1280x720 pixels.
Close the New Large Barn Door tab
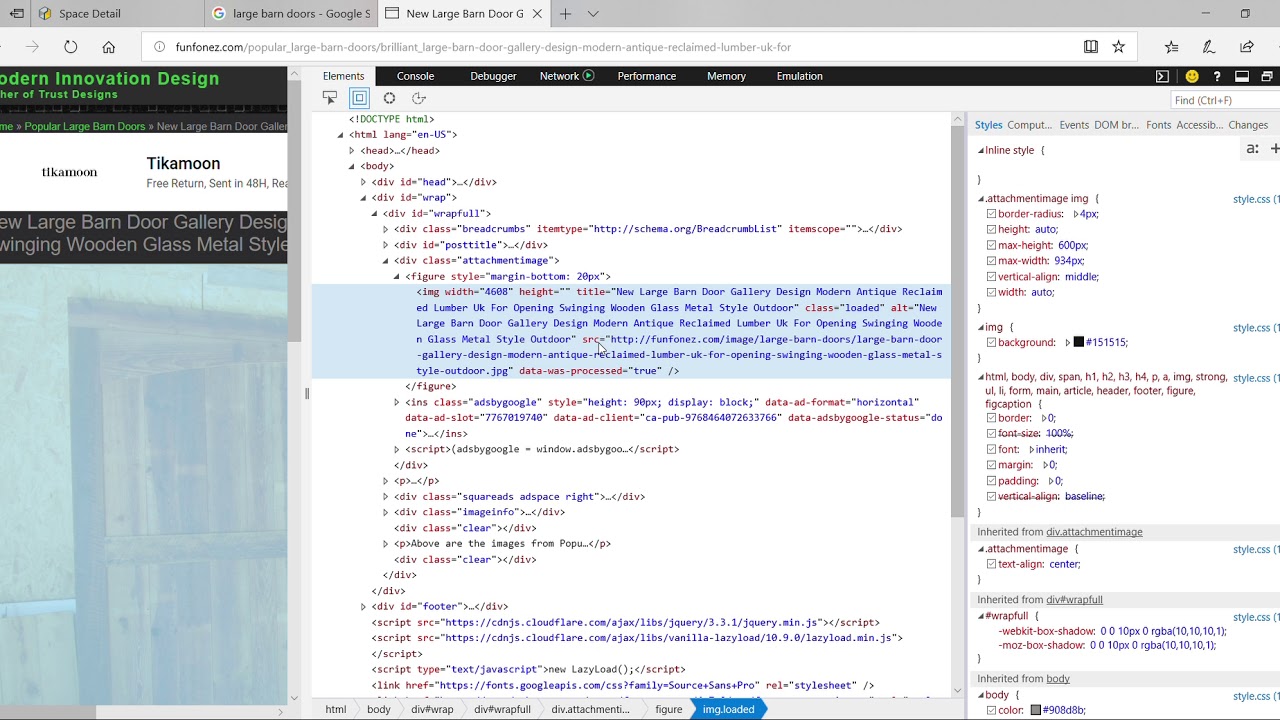pyautogui.click(x=537, y=14)
